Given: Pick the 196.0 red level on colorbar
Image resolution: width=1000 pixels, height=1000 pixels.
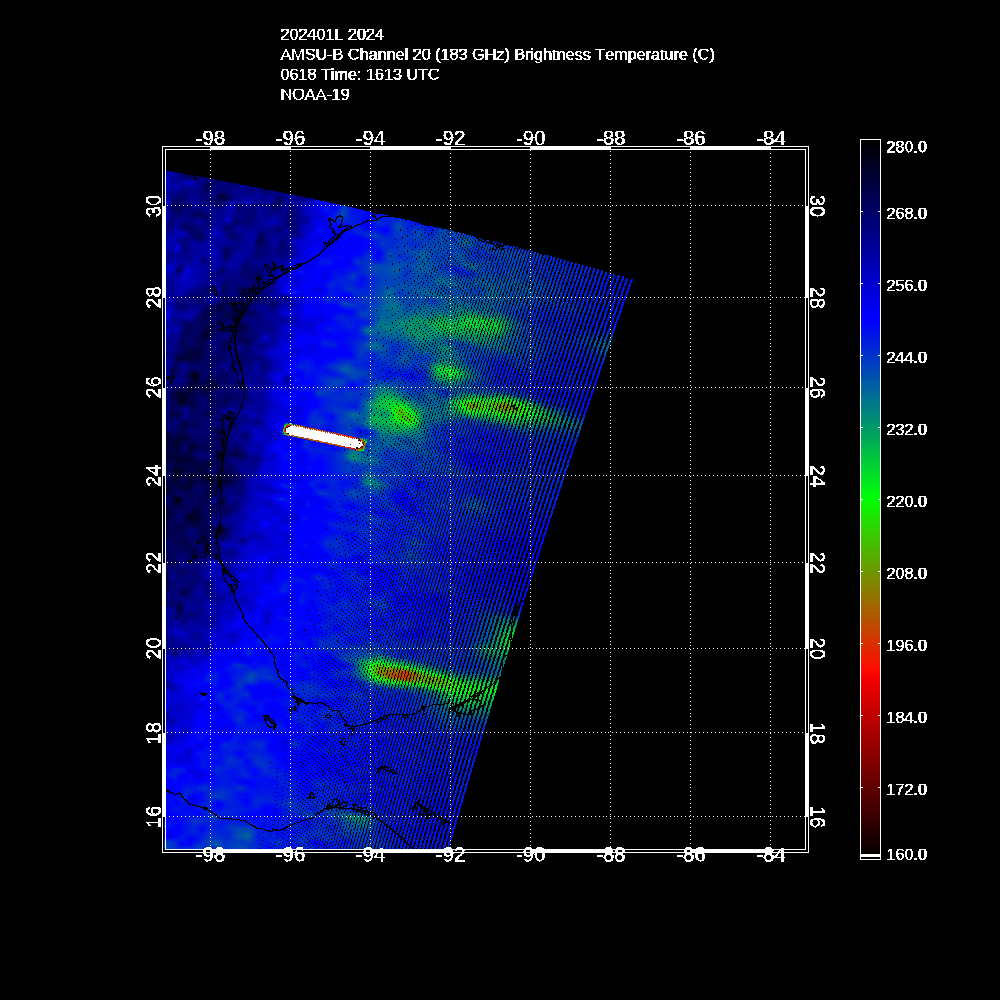Looking at the screenshot, I should [x=906, y=645].
